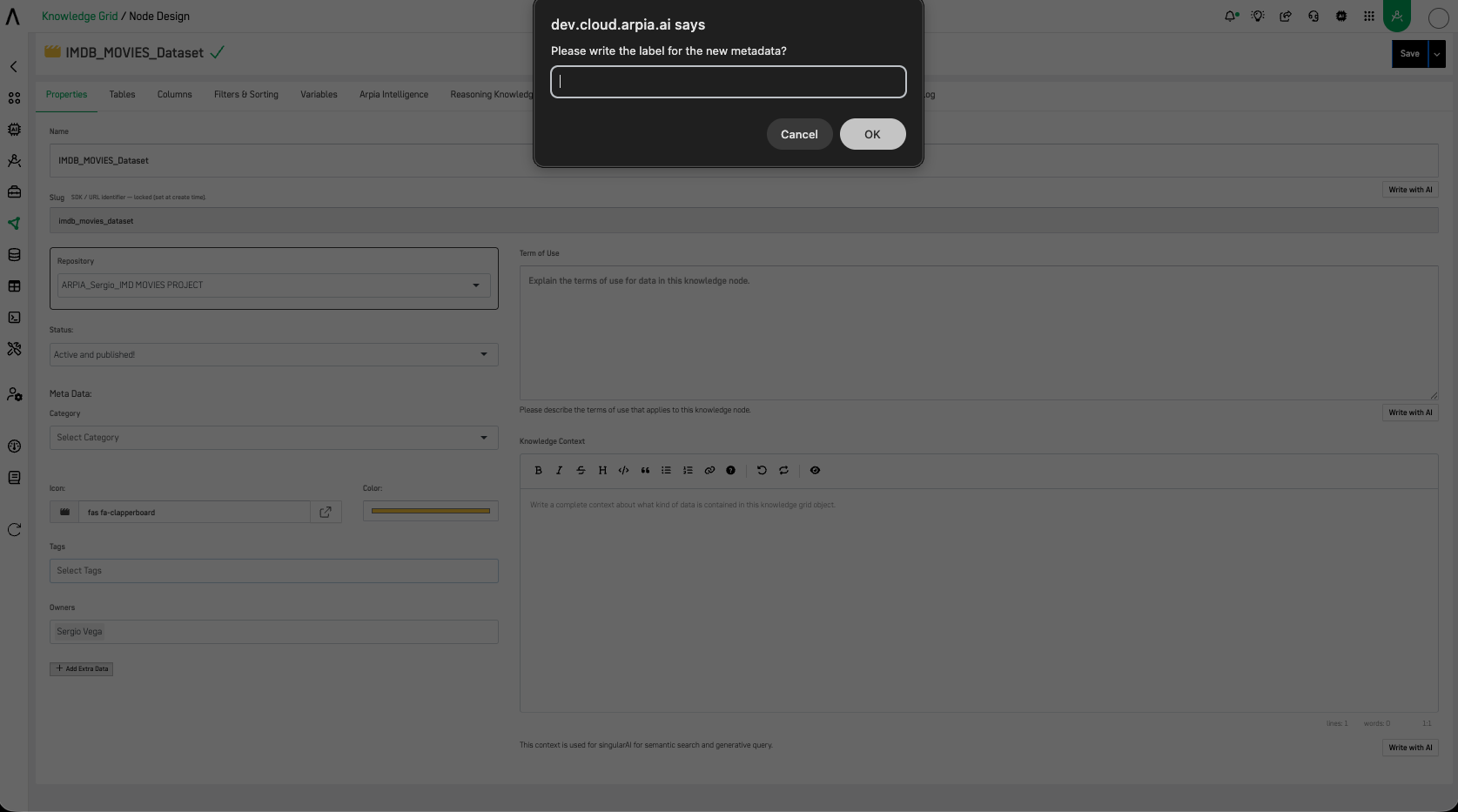Open the headset support icon

click(1314, 16)
